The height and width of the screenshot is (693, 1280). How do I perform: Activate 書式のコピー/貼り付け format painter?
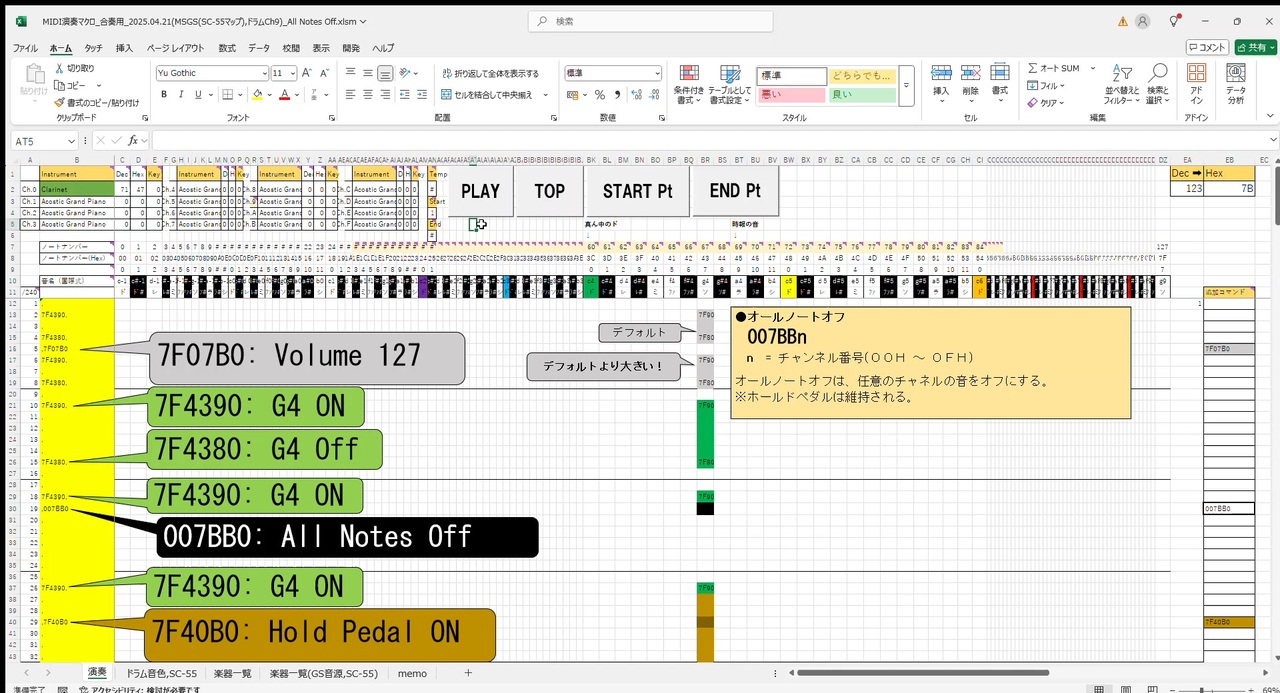tap(59, 102)
